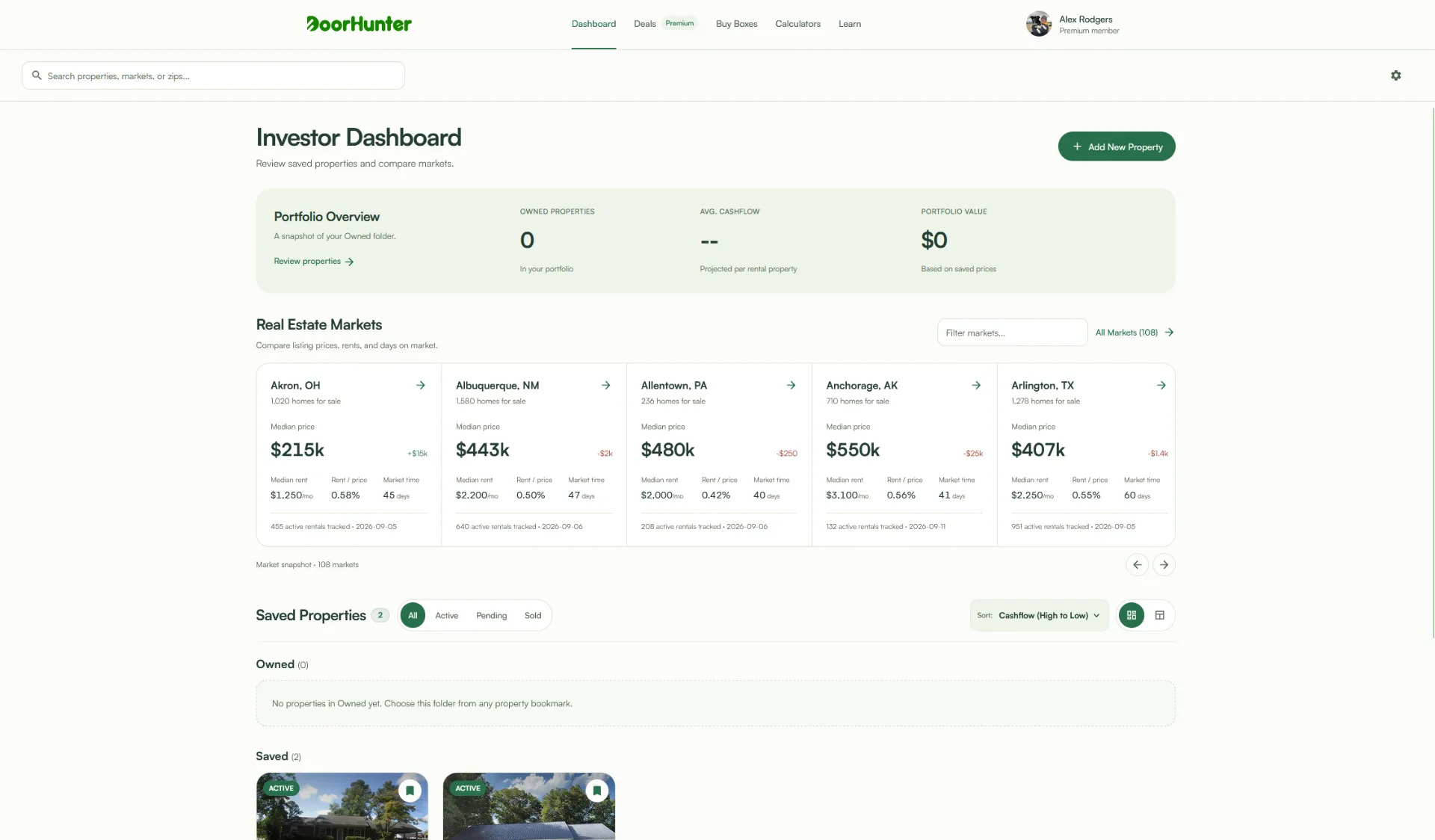Click the DoorHunter logo
1435x840 pixels.
[359, 24]
